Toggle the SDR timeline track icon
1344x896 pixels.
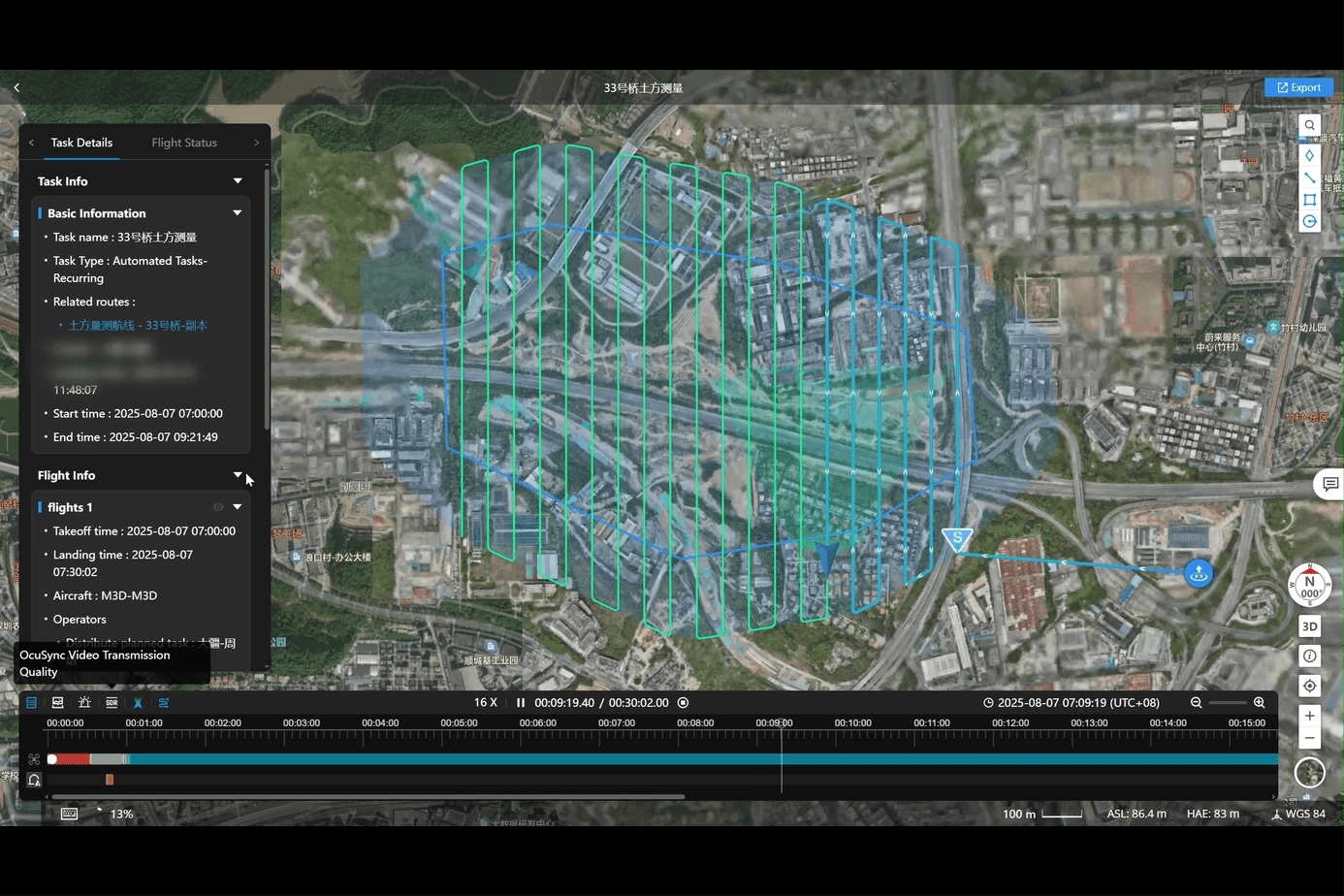[112, 703]
